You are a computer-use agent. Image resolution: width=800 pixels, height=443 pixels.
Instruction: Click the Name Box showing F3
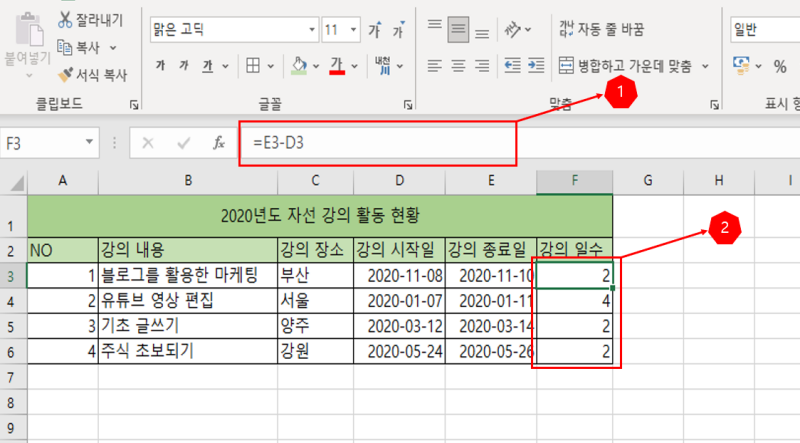49,143
